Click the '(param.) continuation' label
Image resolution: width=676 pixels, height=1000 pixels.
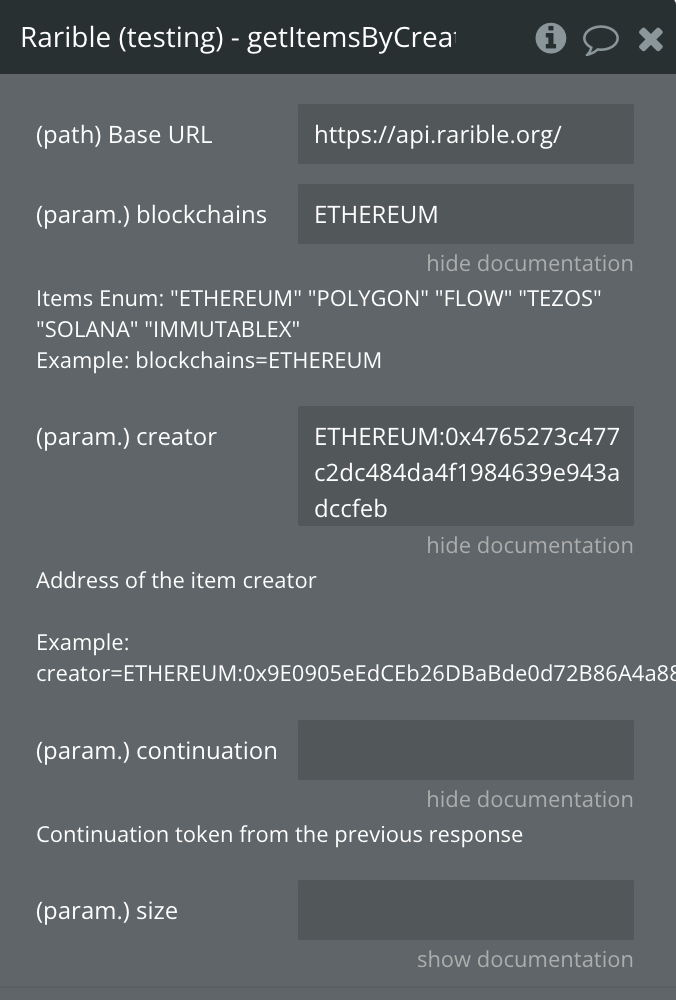point(156,751)
